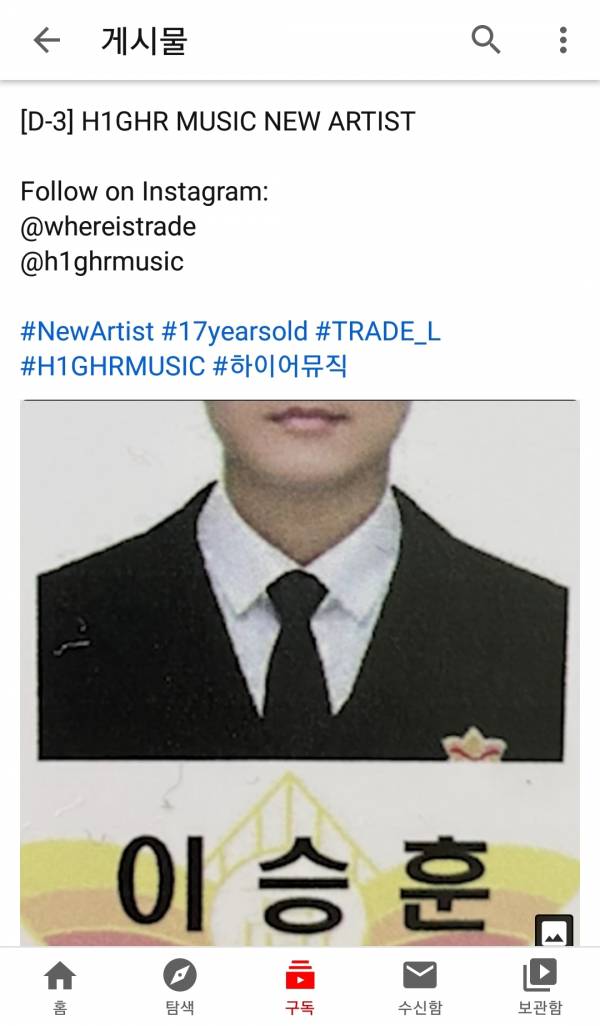Image resolution: width=600 pixels, height=1026 pixels.
Task: Open the #TRADE_L hashtag
Action: click(378, 332)
